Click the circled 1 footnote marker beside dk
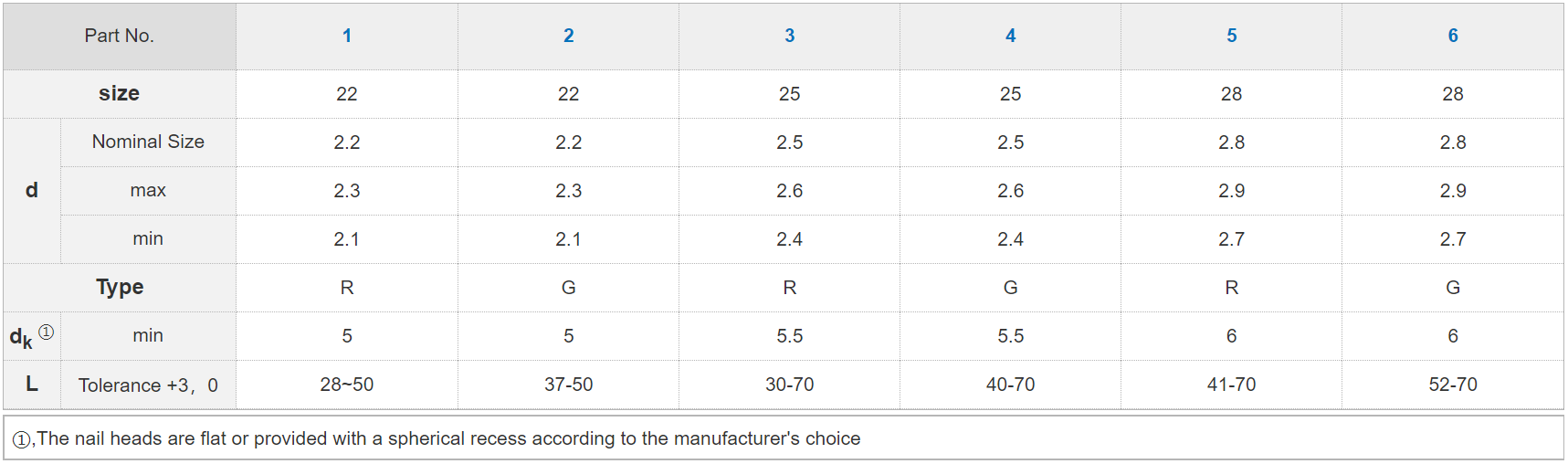This screenshot has height=464, width=1568. click(x=47, y=332)
